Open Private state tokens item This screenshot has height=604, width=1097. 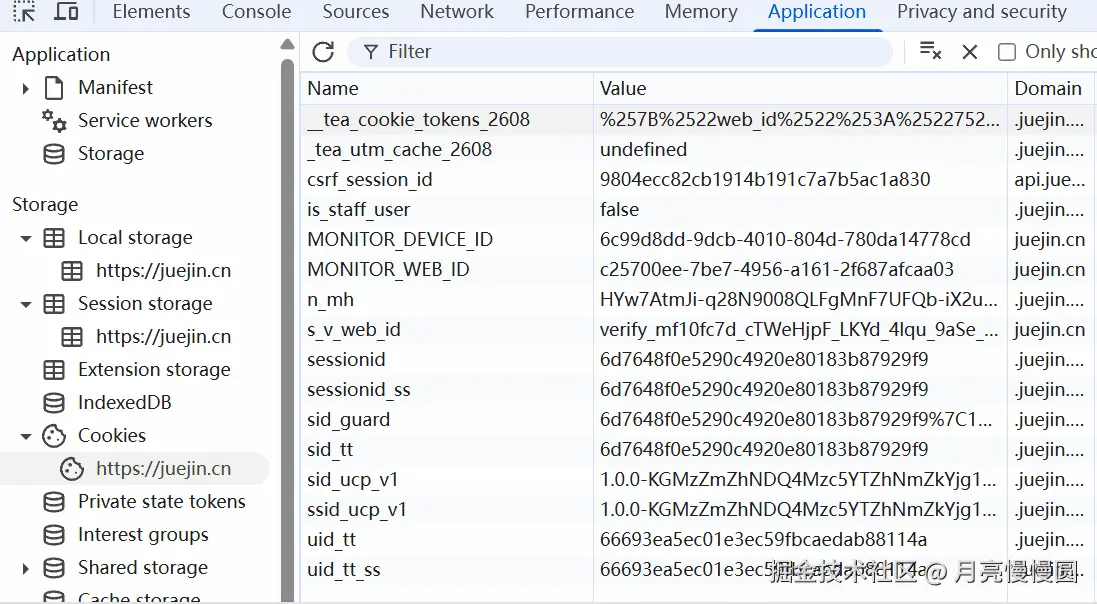[161, 501]
